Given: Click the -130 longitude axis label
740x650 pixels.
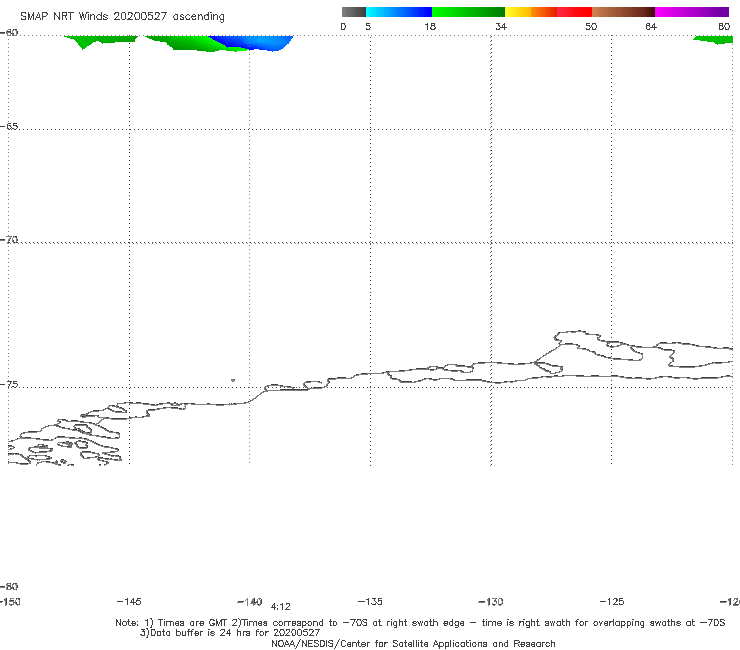Looking at the screenshot, I should pyautogui.click(x=491, y=601).
